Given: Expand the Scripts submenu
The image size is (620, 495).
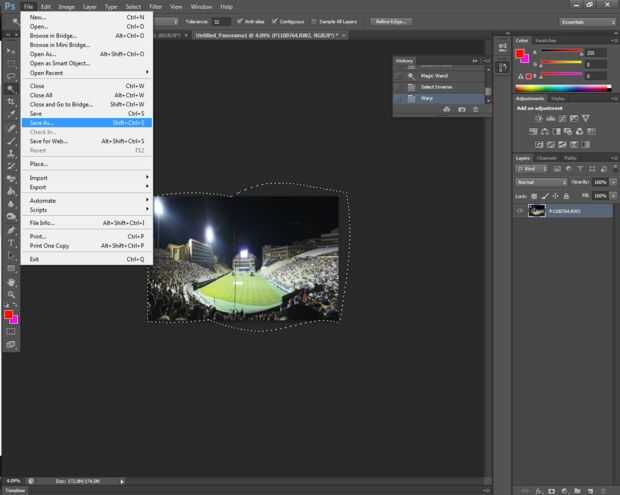Looking at the screenshot, I should (87, 210).
